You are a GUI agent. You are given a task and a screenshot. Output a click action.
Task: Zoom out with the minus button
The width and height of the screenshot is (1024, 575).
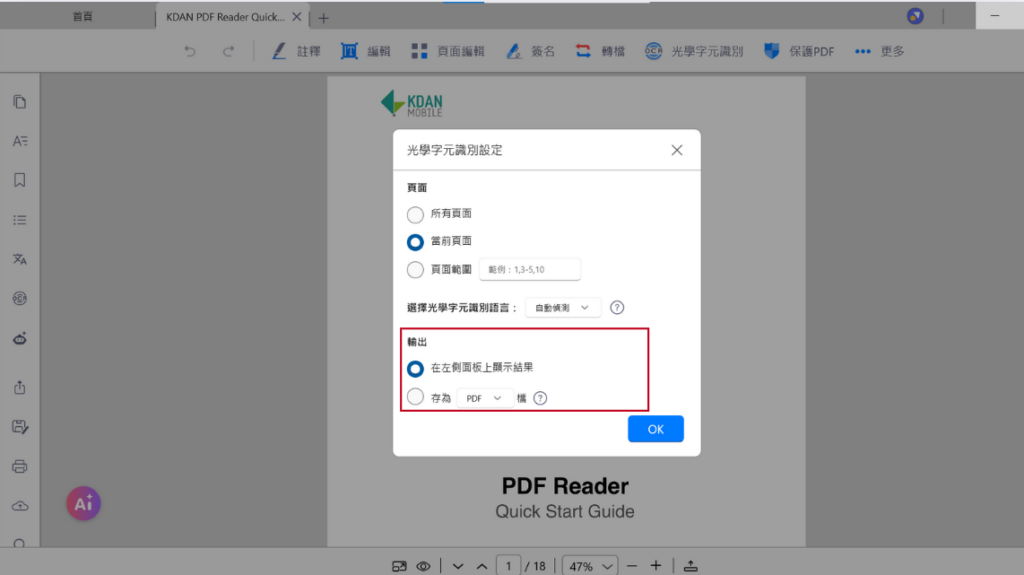pos(632,566)
